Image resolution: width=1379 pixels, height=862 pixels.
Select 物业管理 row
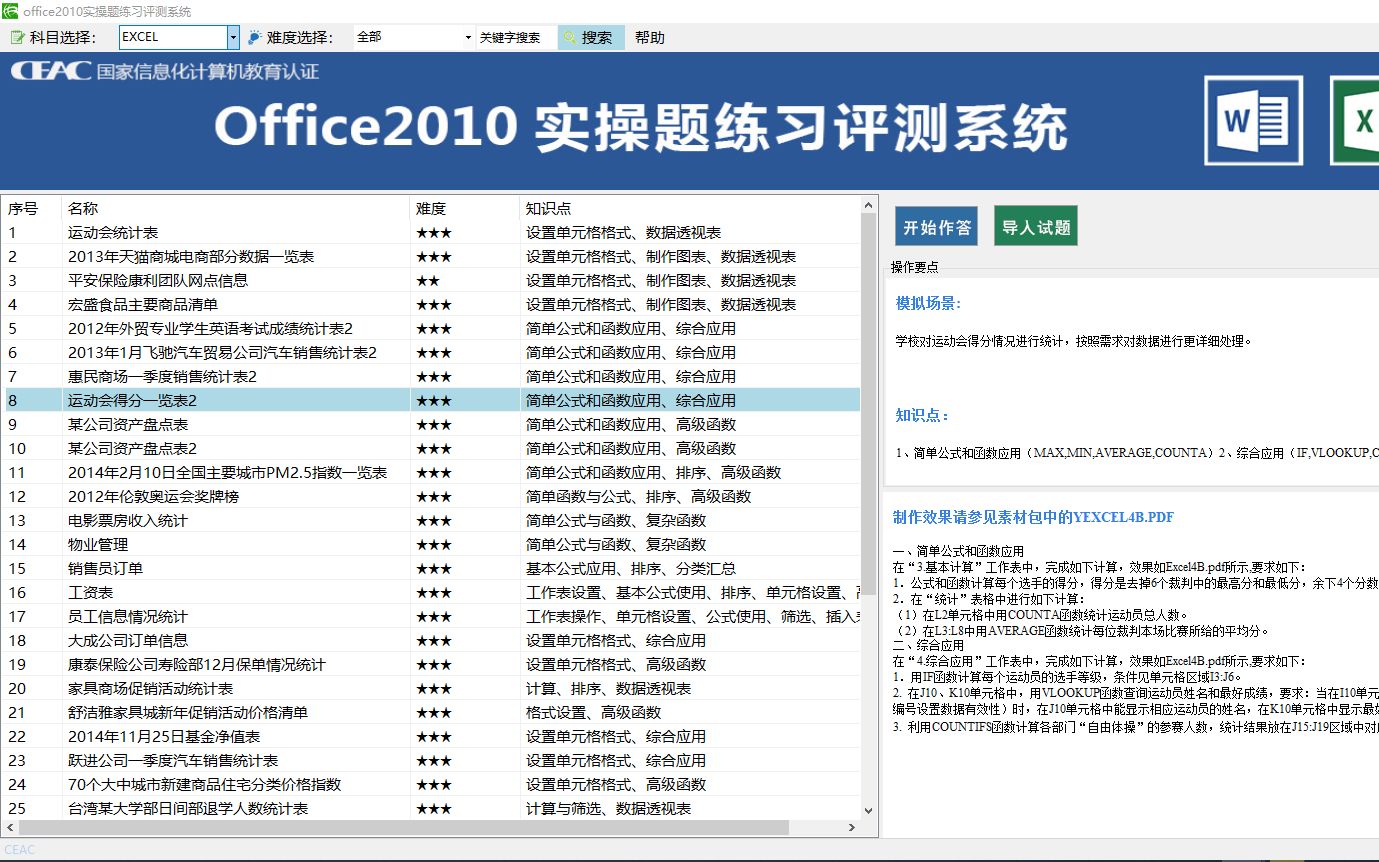click(431, 544)
